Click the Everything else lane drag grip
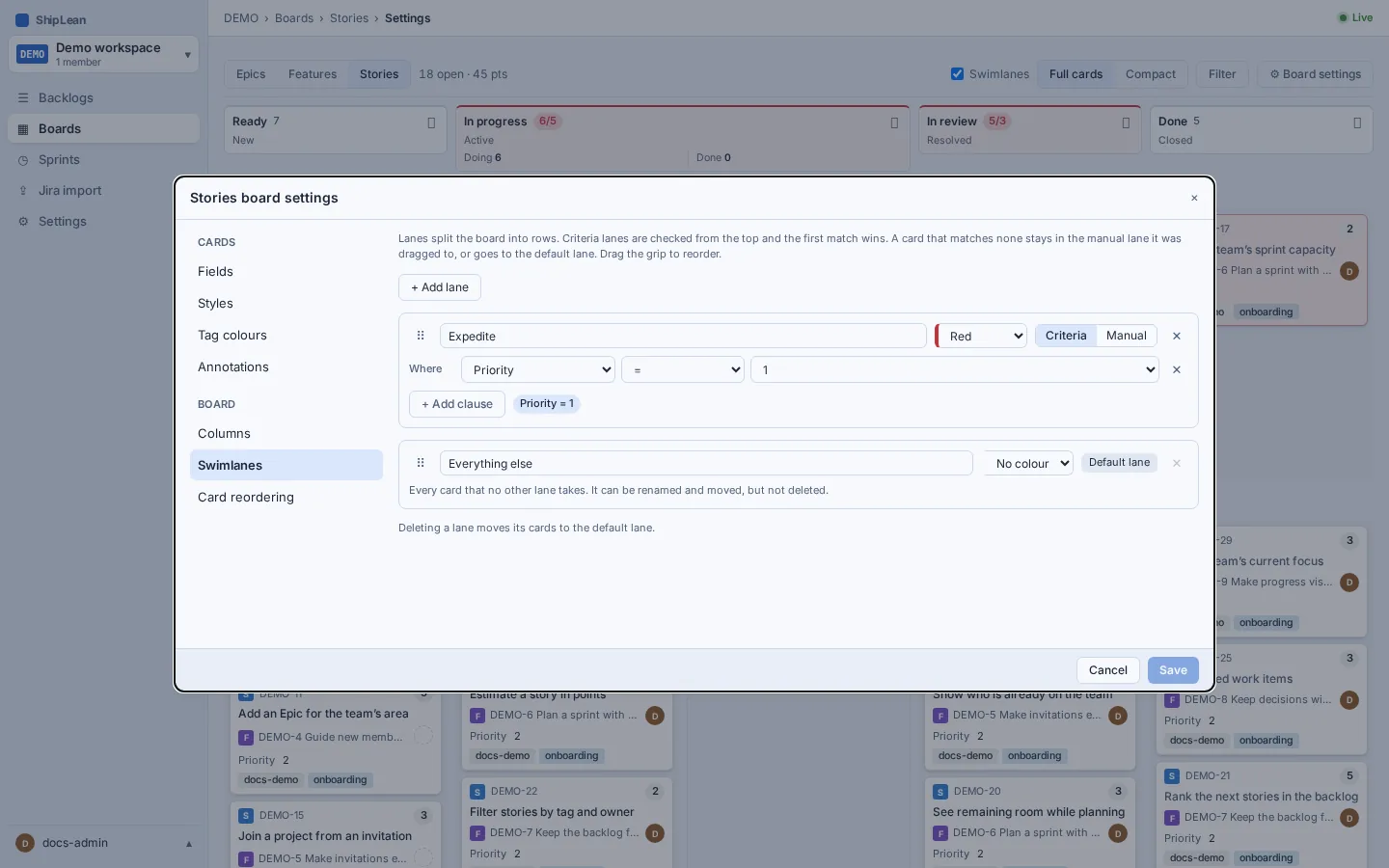The image size is (1389, 868). (421, 463)
